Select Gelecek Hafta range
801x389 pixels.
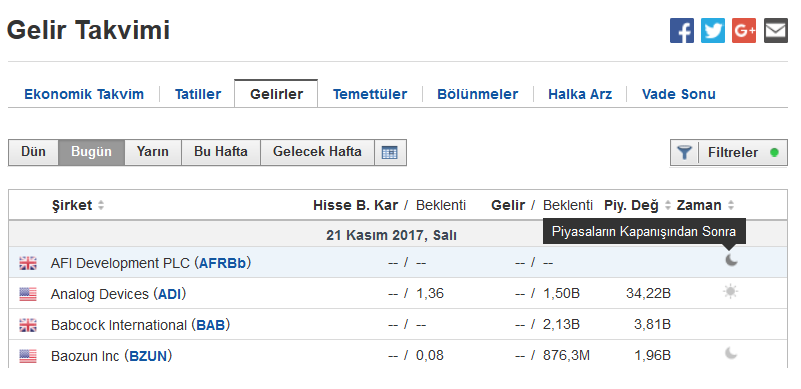(x=317, y=152)
